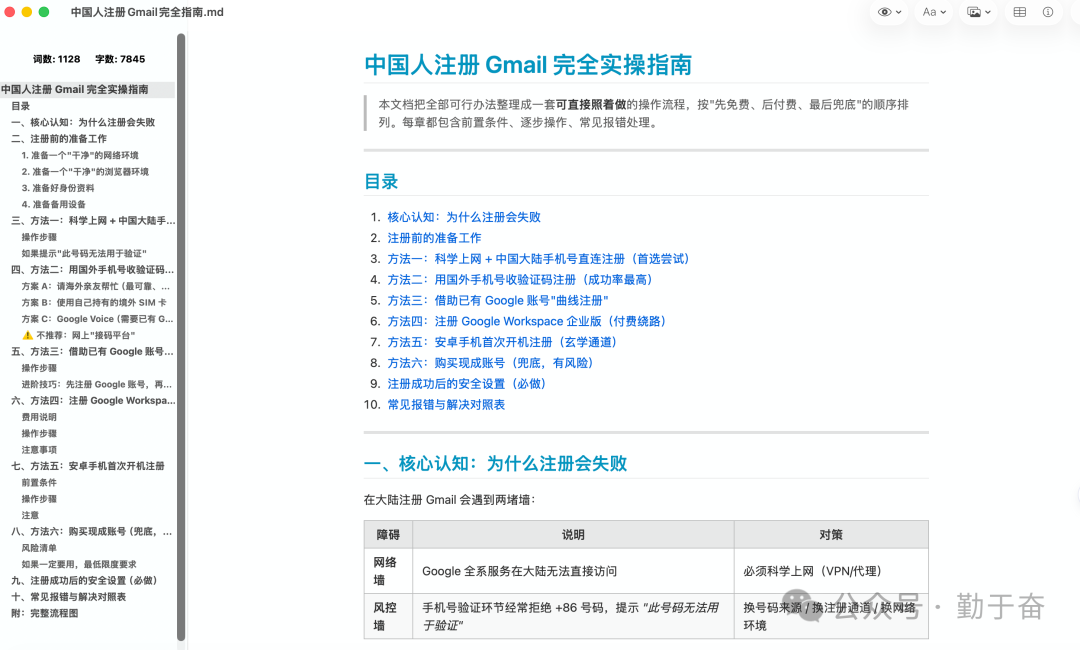Select outline item 4. 准备备用设备
Screen dimensions: 1080x650
coord(54,205)
